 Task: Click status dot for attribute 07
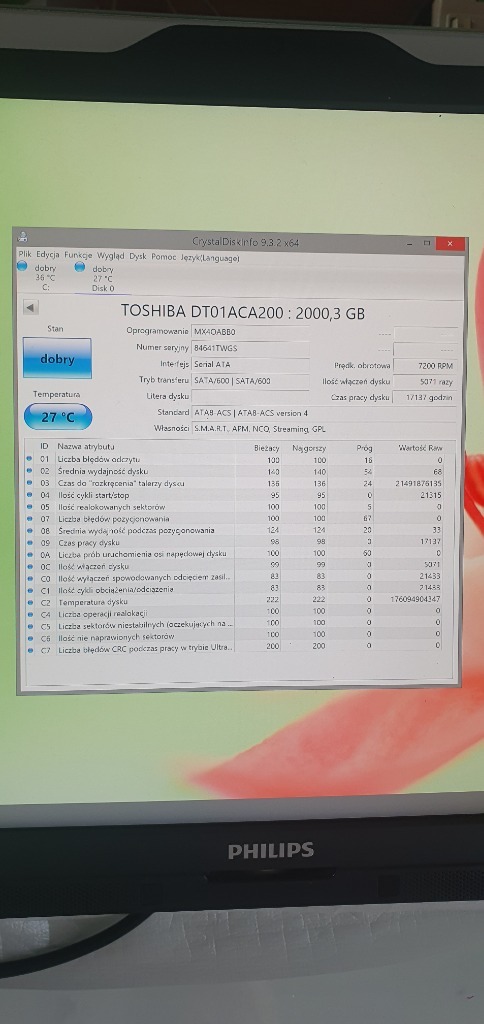29,519
